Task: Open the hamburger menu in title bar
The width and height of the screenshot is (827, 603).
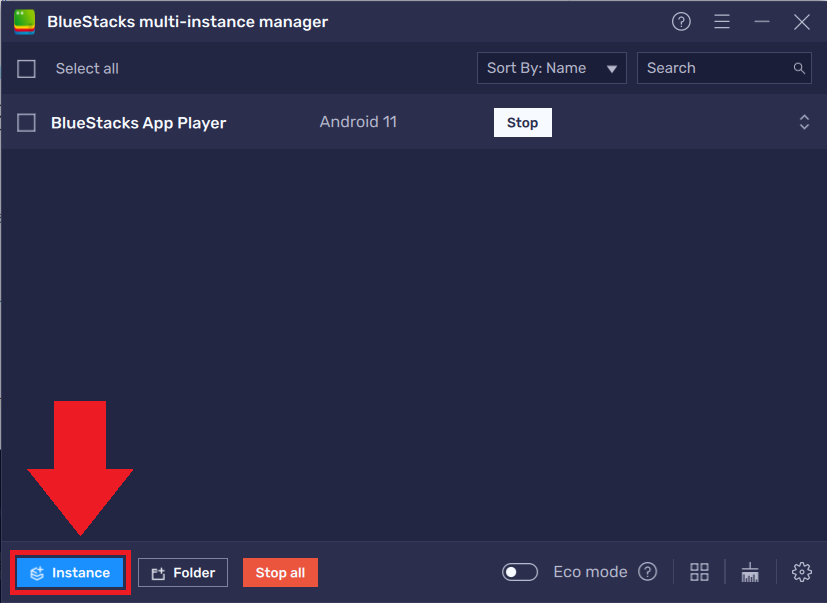Action: coord(722,22)
